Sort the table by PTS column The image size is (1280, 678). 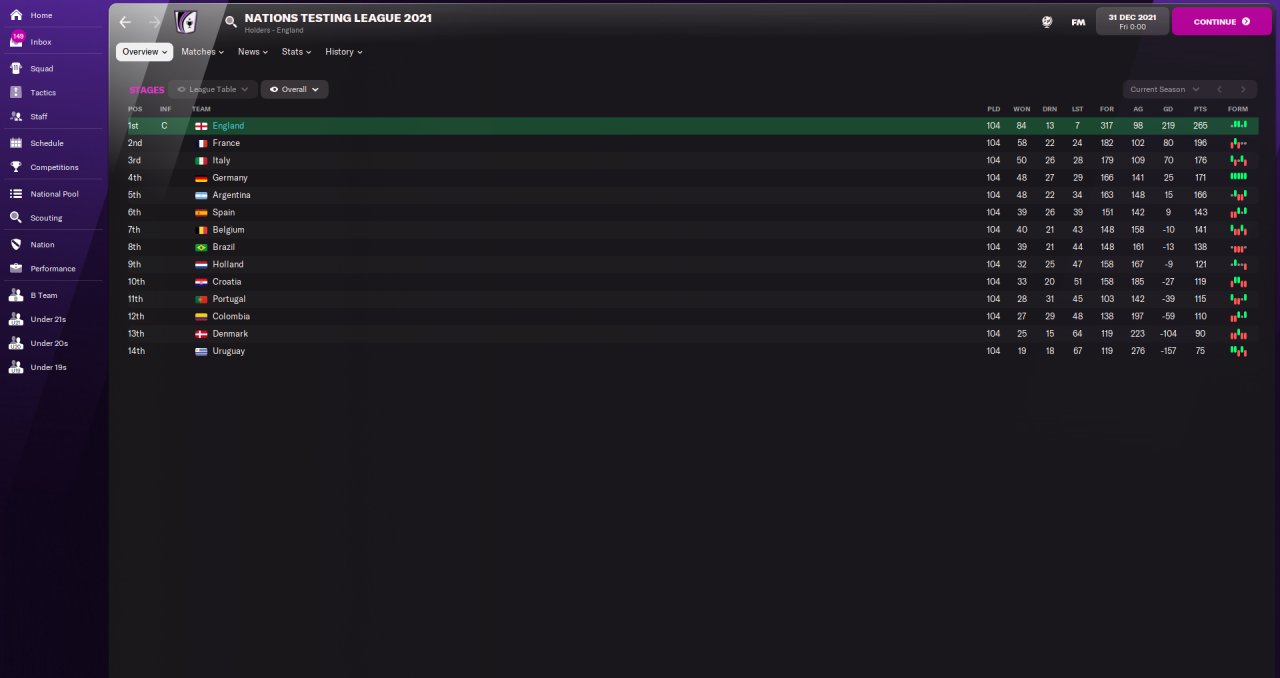pos(1200,108)
